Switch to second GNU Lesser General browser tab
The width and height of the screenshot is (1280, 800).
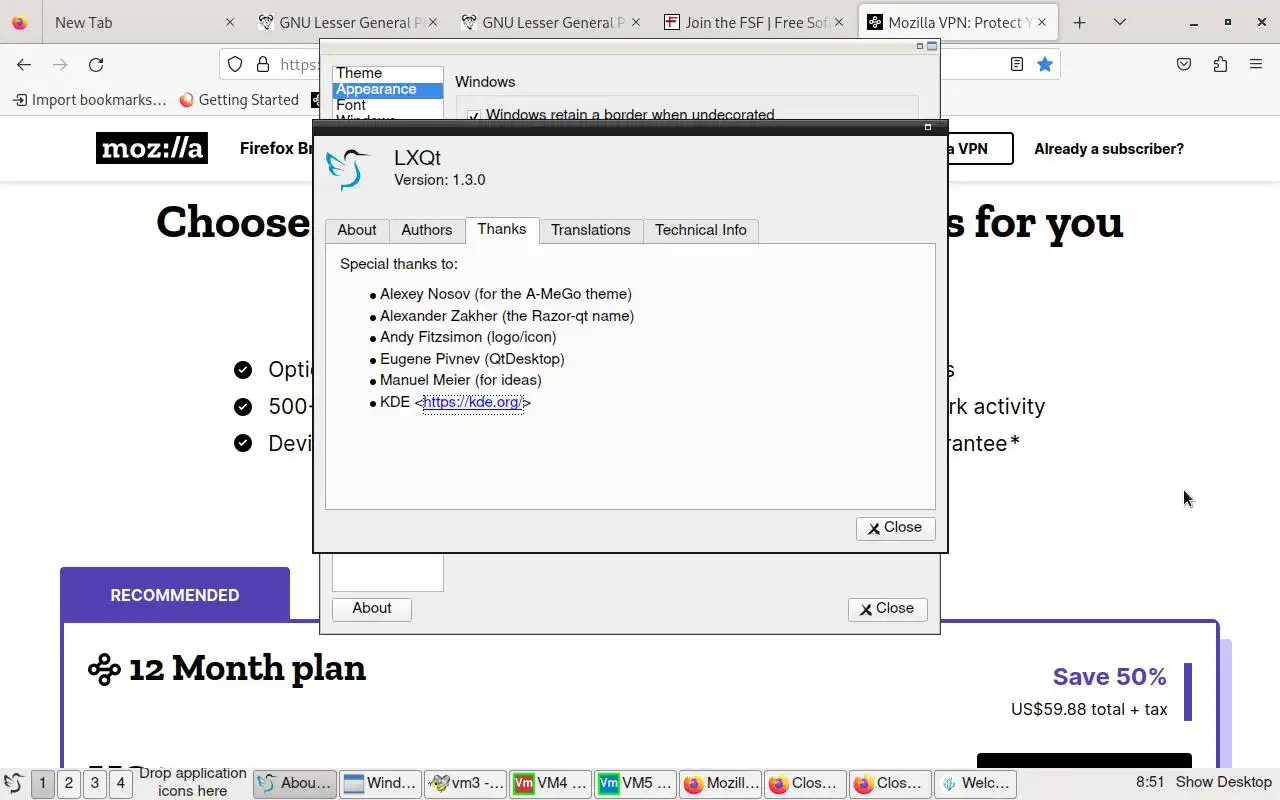[x=547, y=22]
